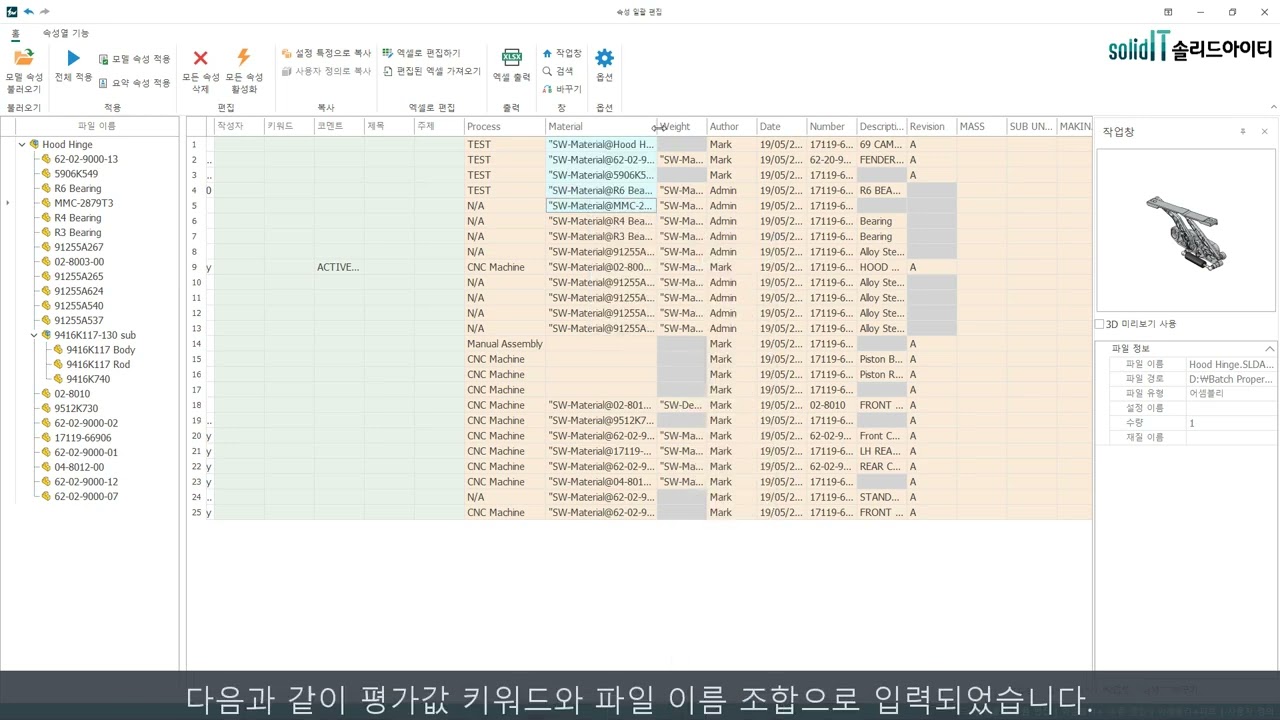Switch to the 속성열 기능 tab

[x=66, y=33]
